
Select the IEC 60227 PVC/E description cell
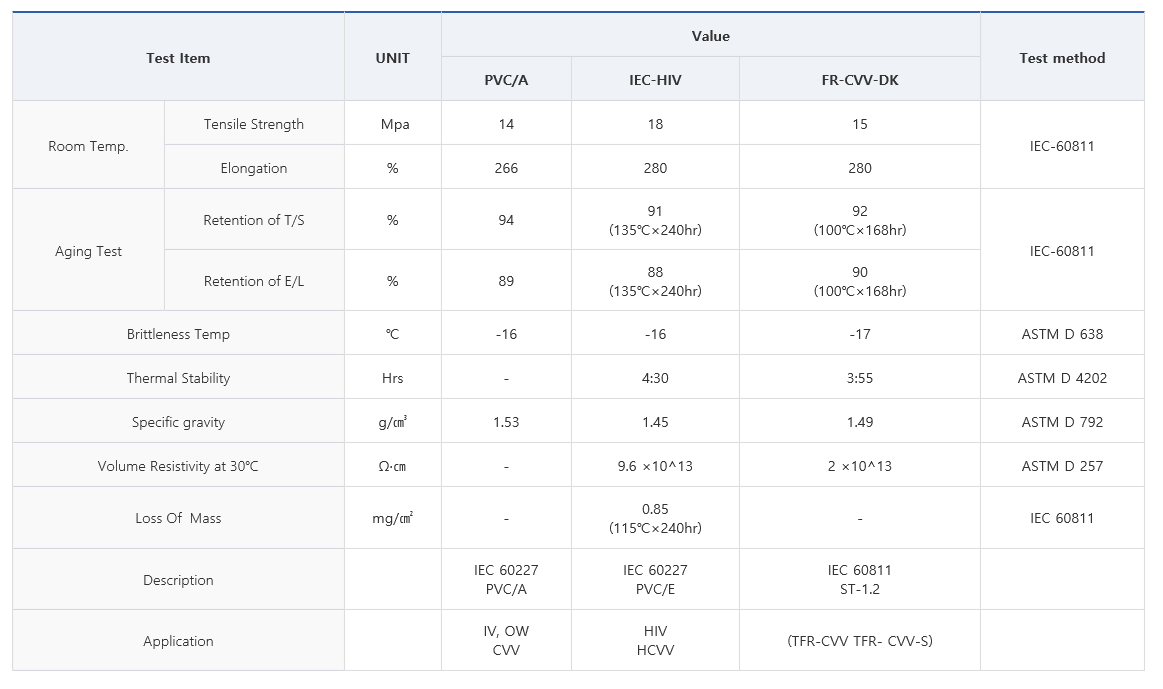click(x=655, y=579)
